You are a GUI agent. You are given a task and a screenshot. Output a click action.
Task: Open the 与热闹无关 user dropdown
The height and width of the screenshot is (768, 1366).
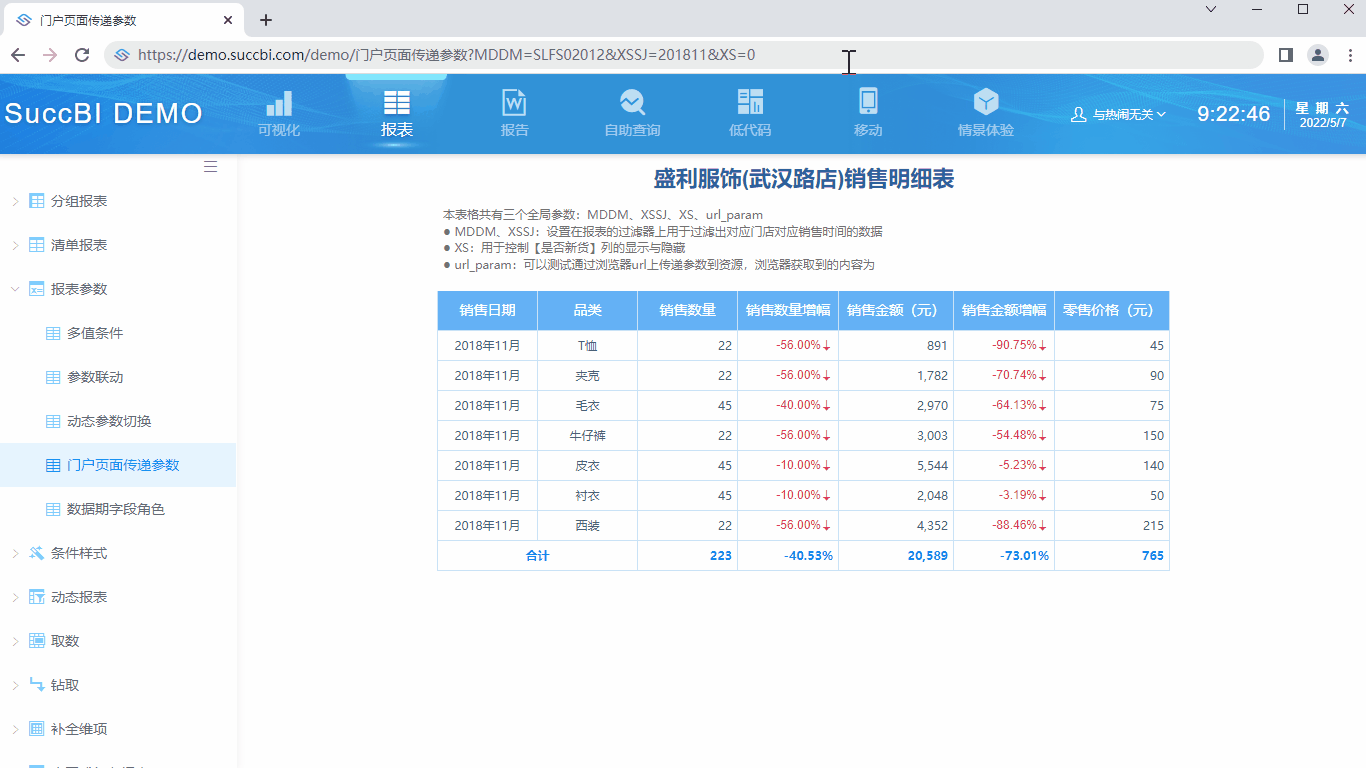[1117, 114]
